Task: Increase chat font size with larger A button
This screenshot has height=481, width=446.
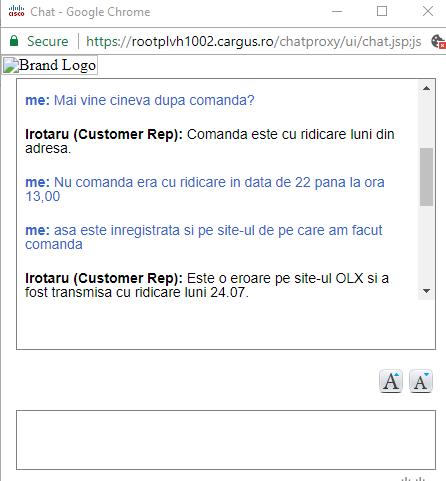Action: tap(391, 381)
